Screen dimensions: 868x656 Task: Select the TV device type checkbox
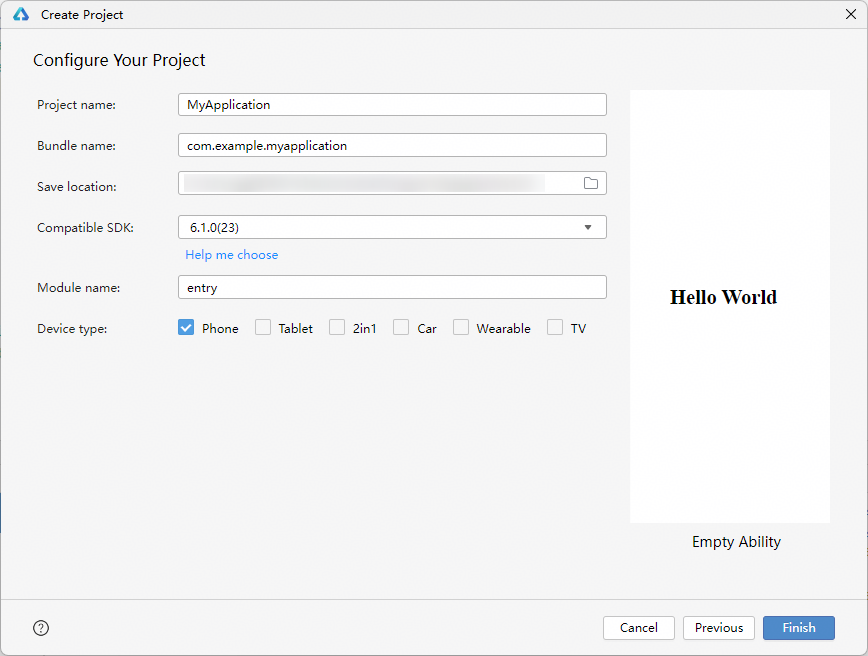(555, 328)
